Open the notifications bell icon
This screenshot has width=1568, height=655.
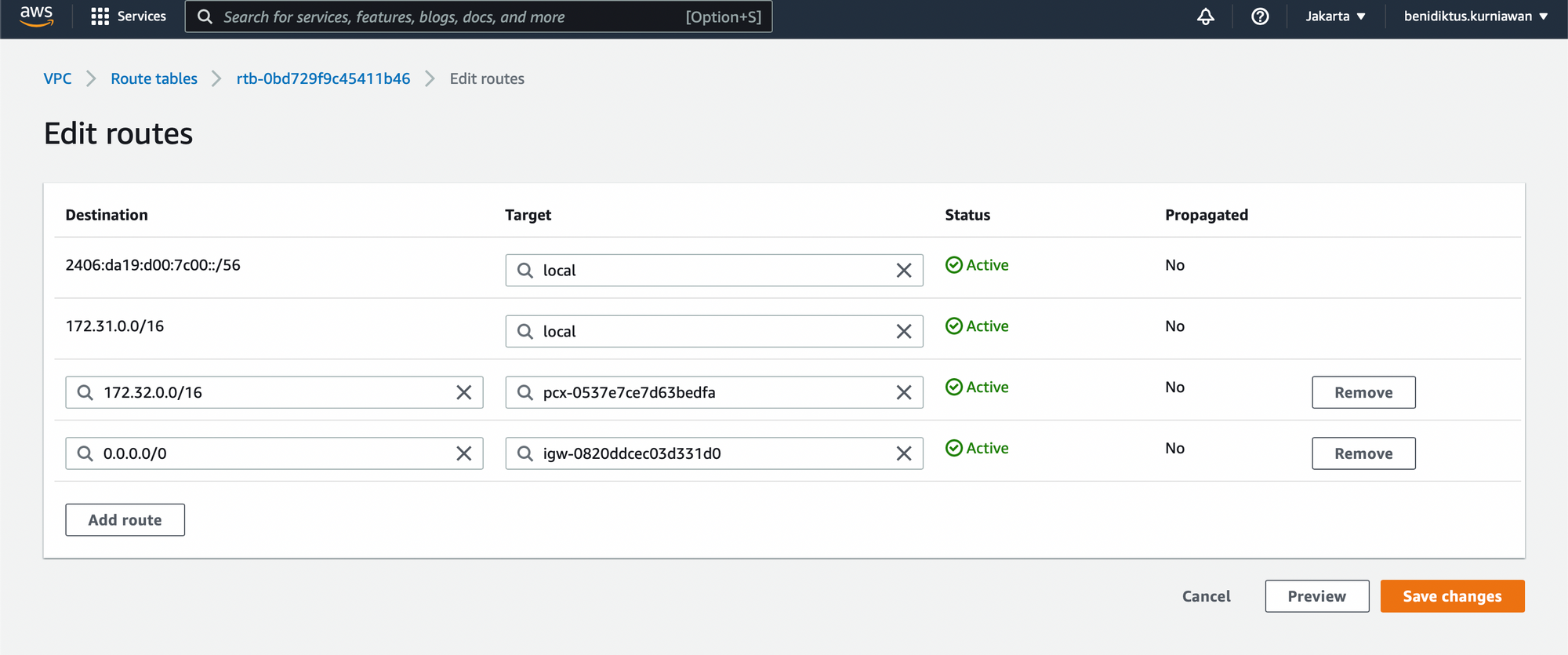tap(1205, 16)
